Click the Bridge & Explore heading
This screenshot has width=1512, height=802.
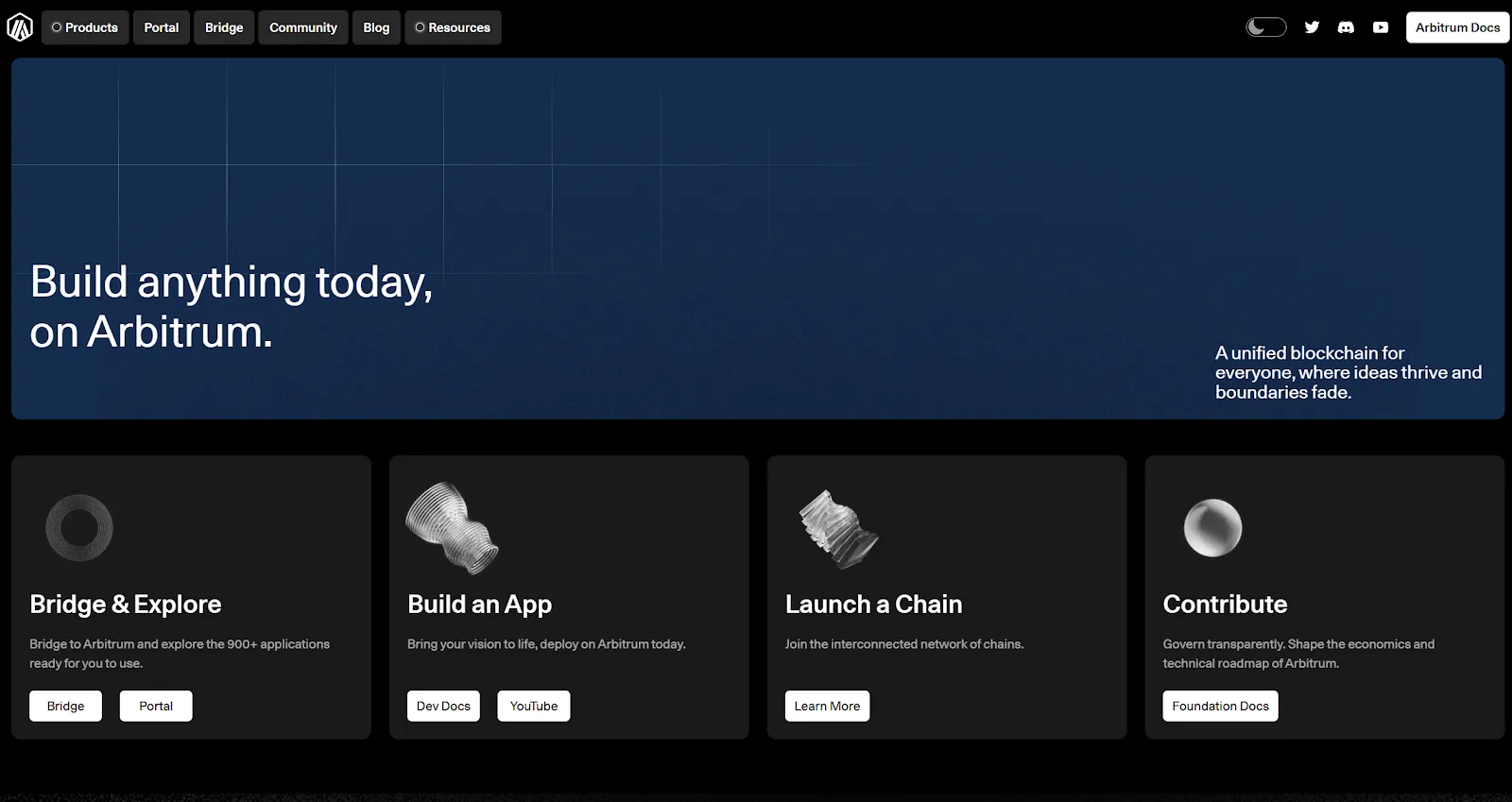126,605
